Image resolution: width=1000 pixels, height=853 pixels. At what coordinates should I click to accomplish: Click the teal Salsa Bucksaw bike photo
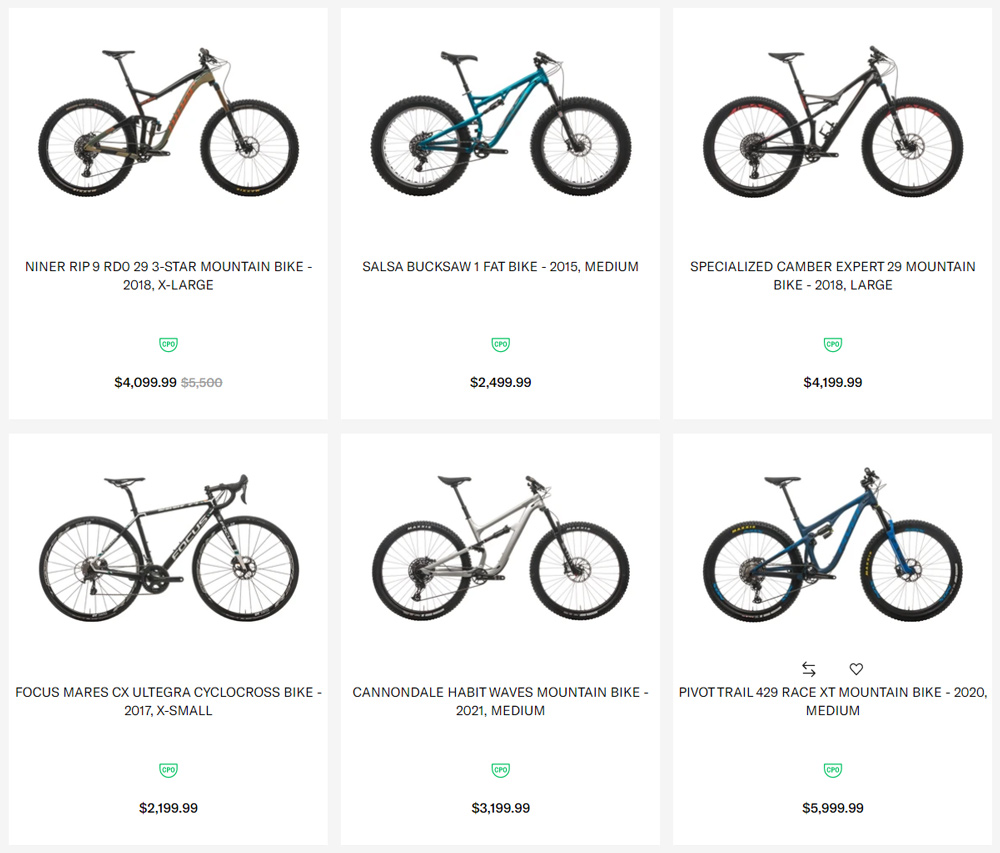tap(500, 124)
